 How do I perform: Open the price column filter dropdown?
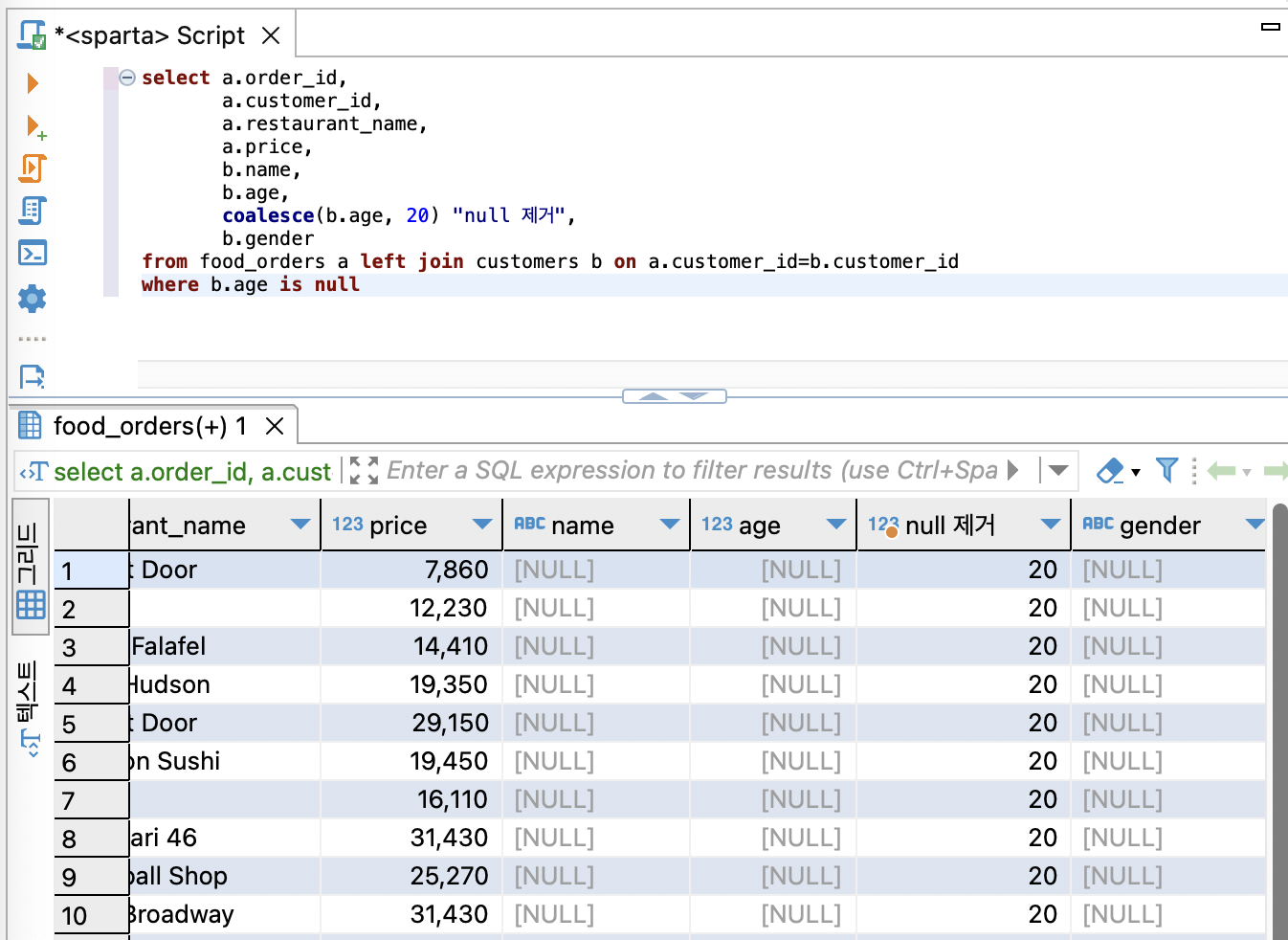click(x=481, y=525)
